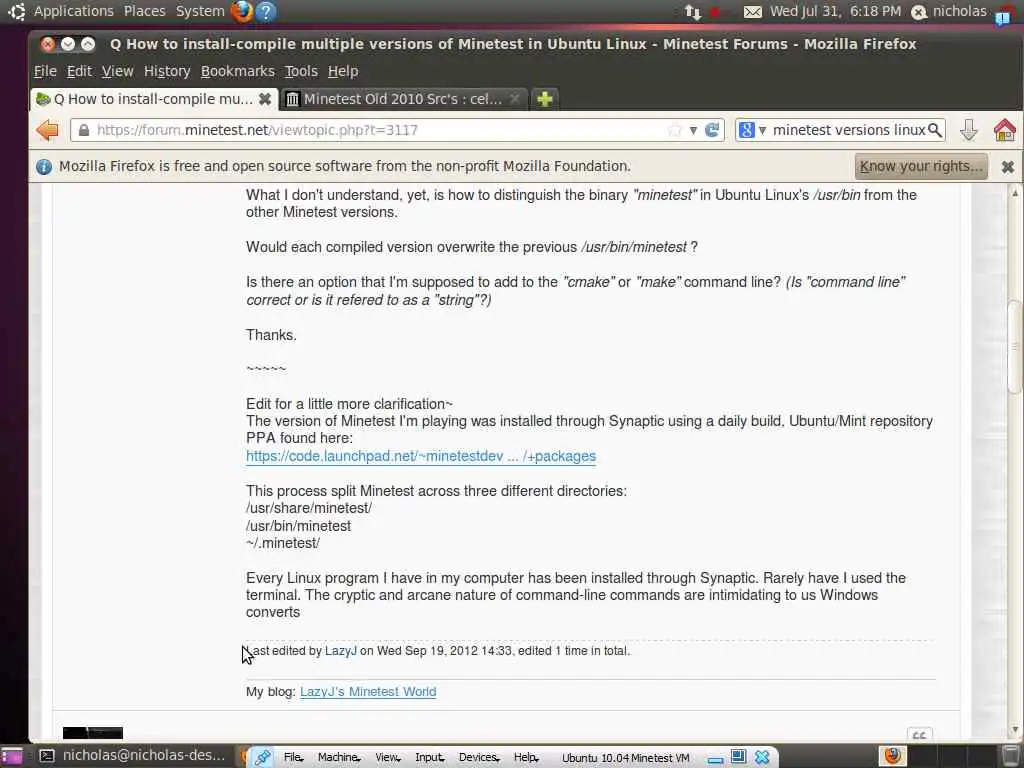Open the Firefox Help menu
Image resolution: width=1024 pixels, height=768 pixels.
click(x=343, y=71)
